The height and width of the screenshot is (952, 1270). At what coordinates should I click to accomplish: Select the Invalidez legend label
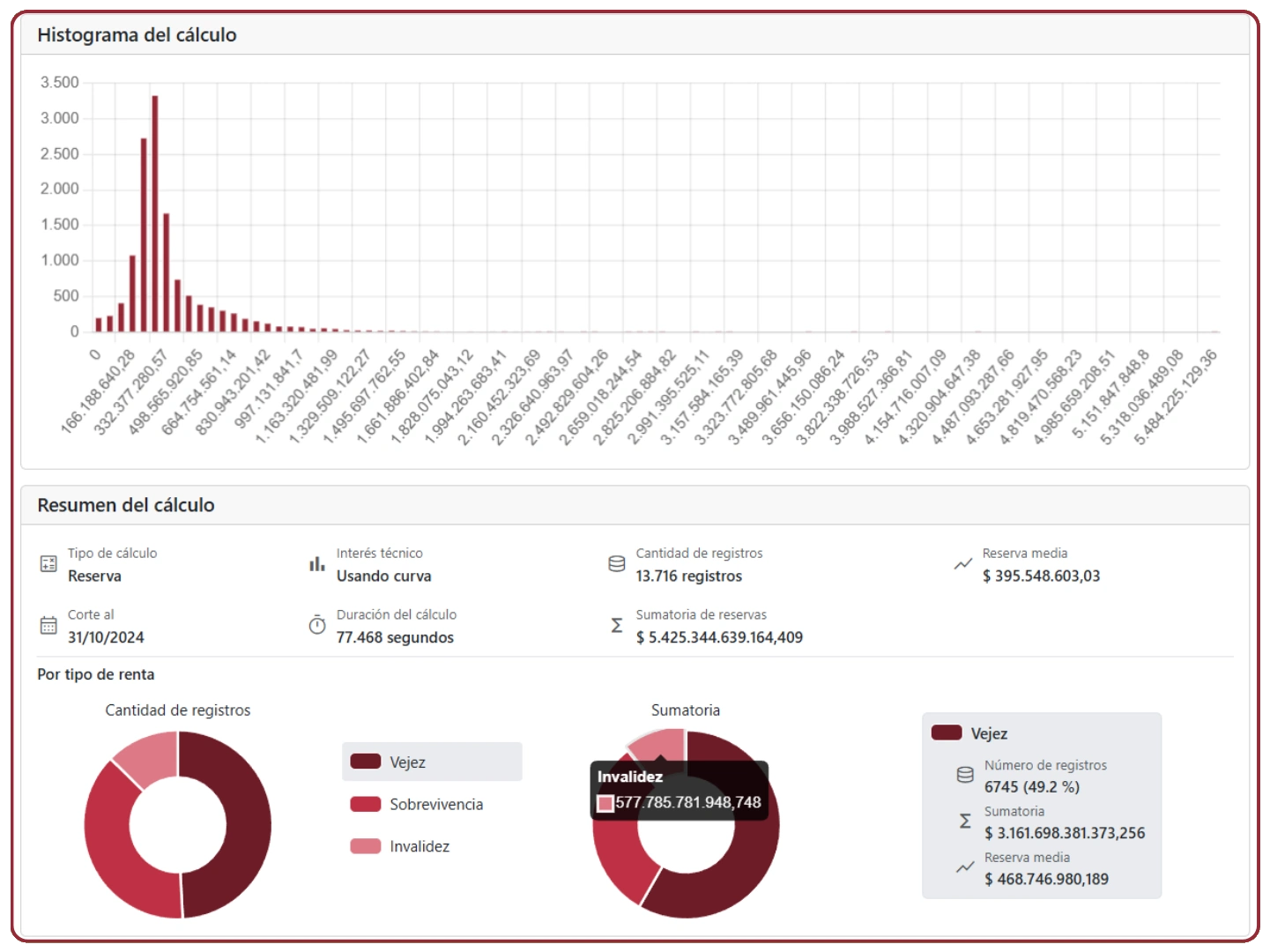pyautogui.click(x=420, y=846)
